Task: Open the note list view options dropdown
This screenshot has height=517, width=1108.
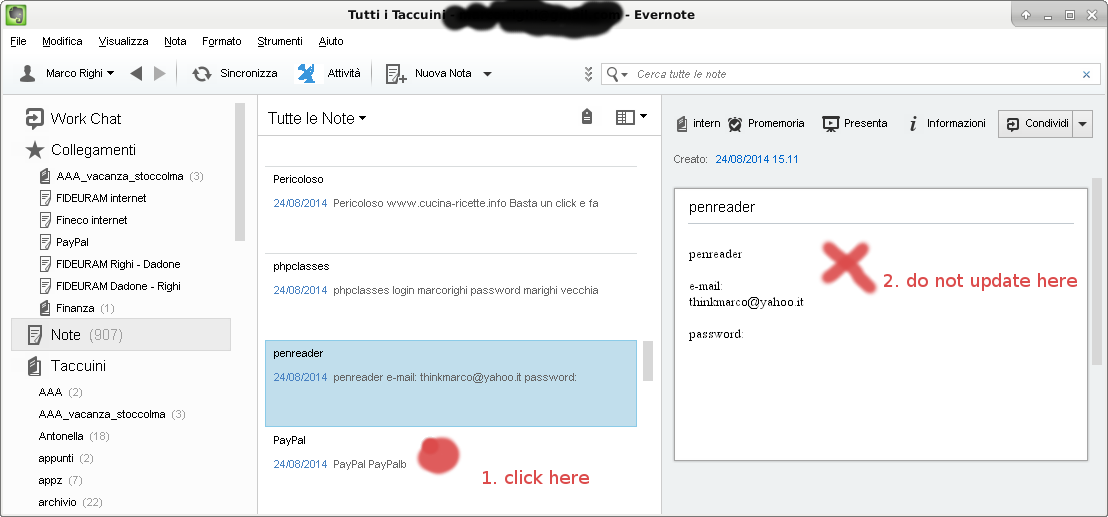Action: pos(631,117)
